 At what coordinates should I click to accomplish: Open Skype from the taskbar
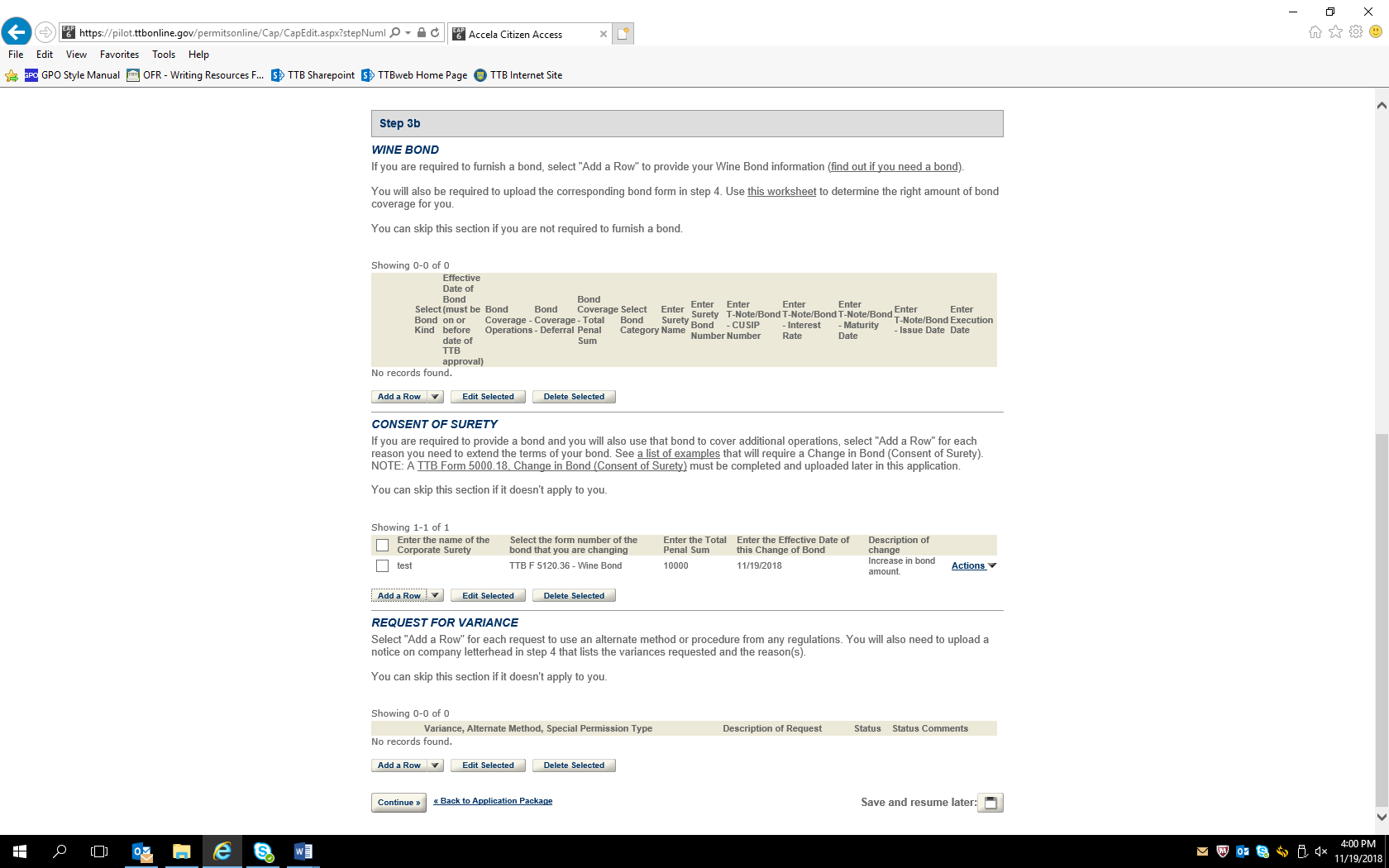[263, 851]
